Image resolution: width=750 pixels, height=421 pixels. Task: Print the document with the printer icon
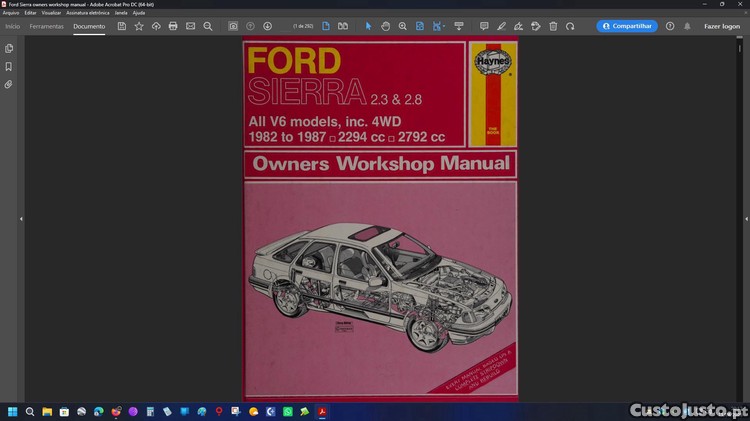click(x=173, y=26)
